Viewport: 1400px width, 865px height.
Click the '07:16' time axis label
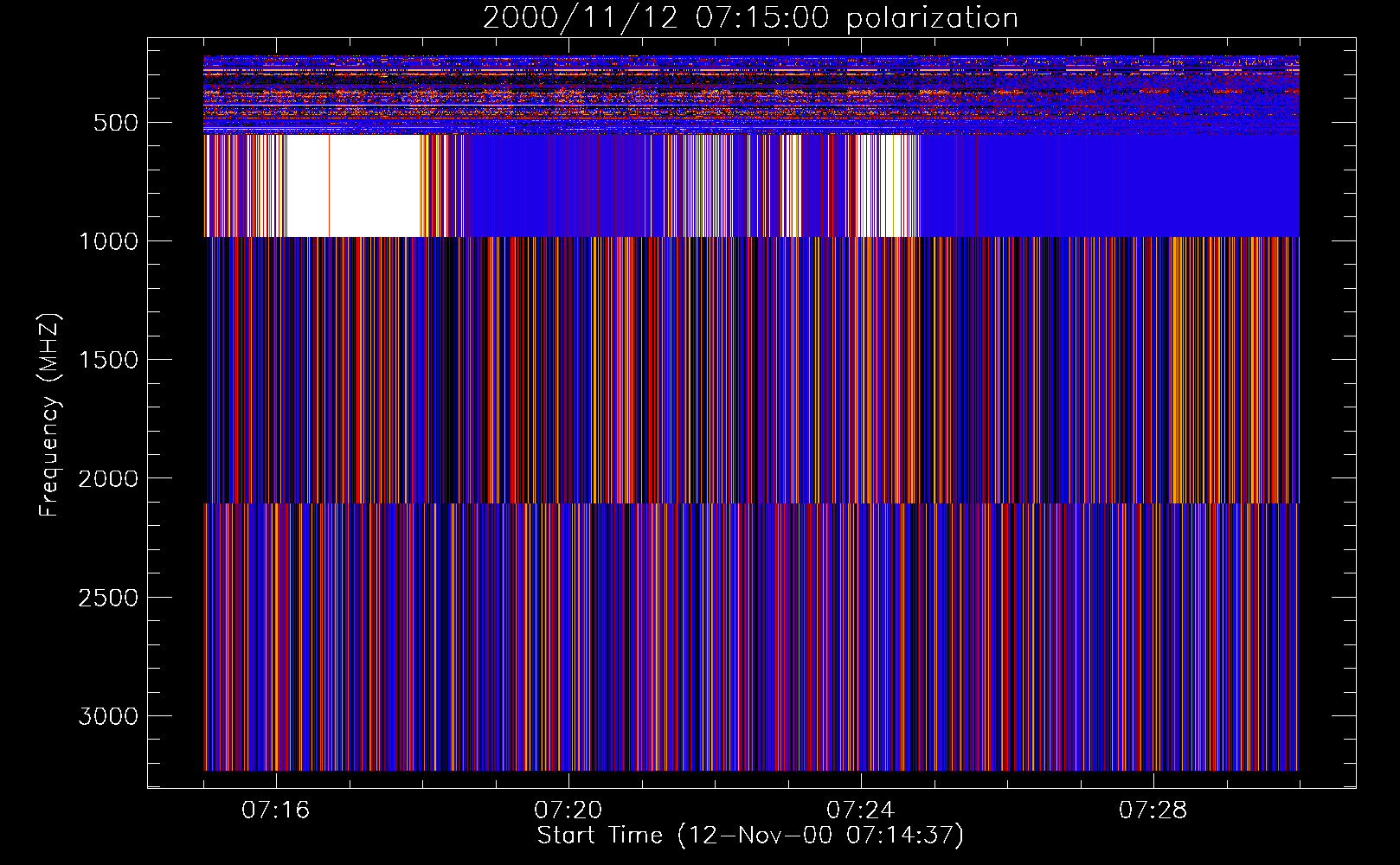[x=275, y=811]
